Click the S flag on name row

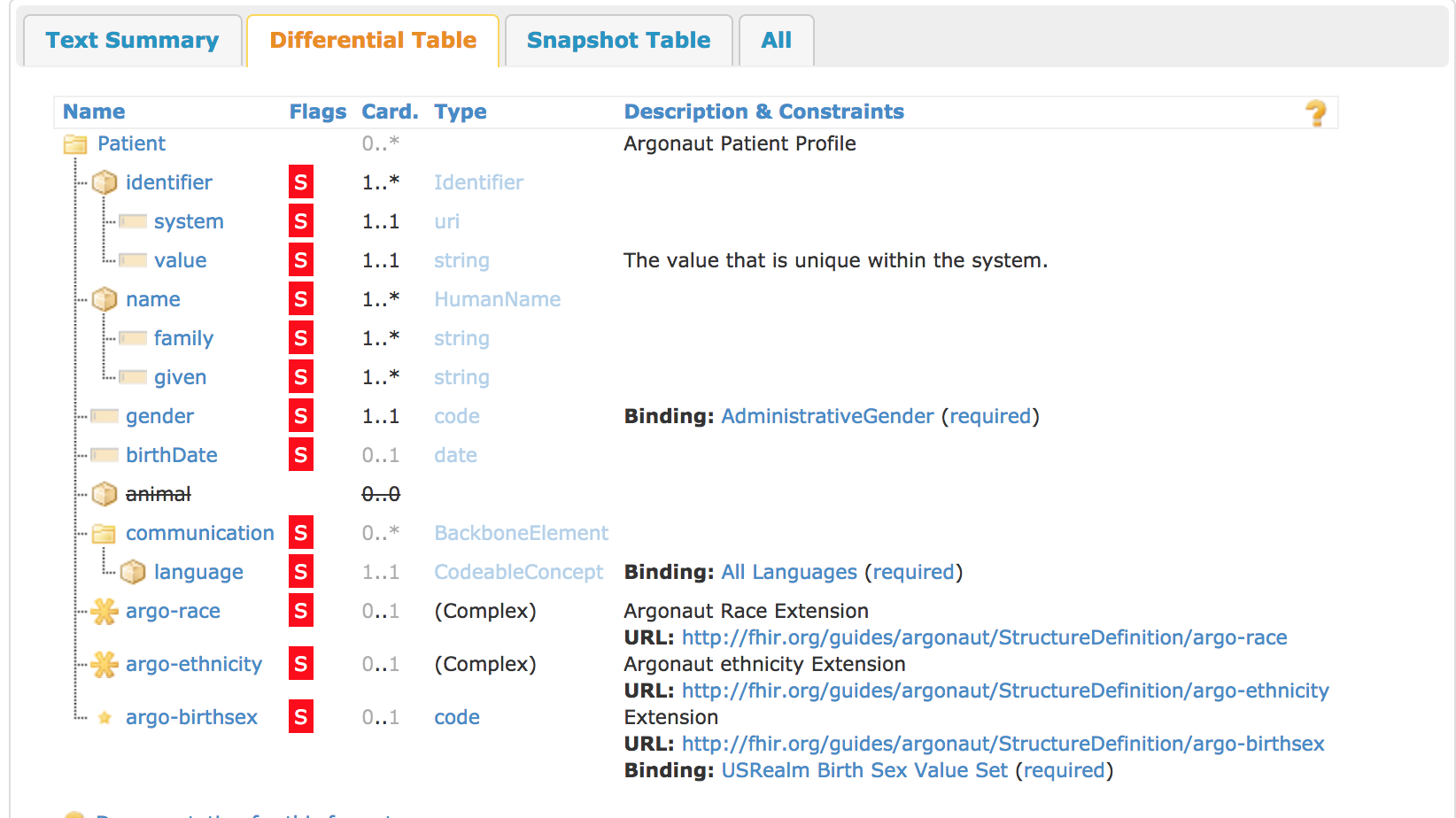click(x=301, y=299)
